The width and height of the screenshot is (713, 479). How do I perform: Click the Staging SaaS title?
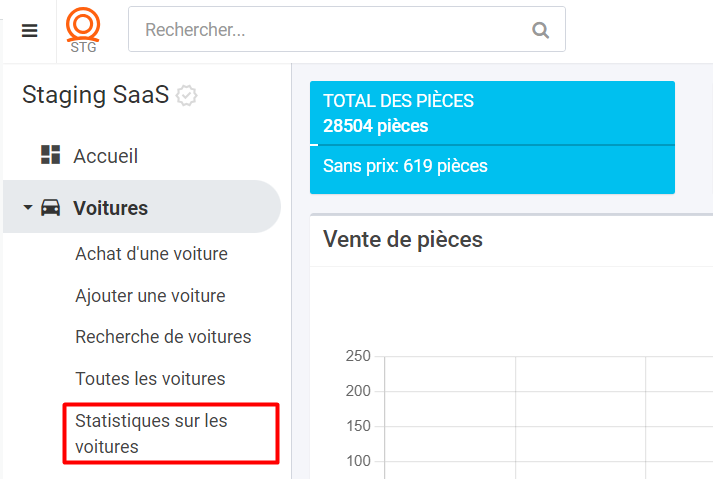(95, 95)
